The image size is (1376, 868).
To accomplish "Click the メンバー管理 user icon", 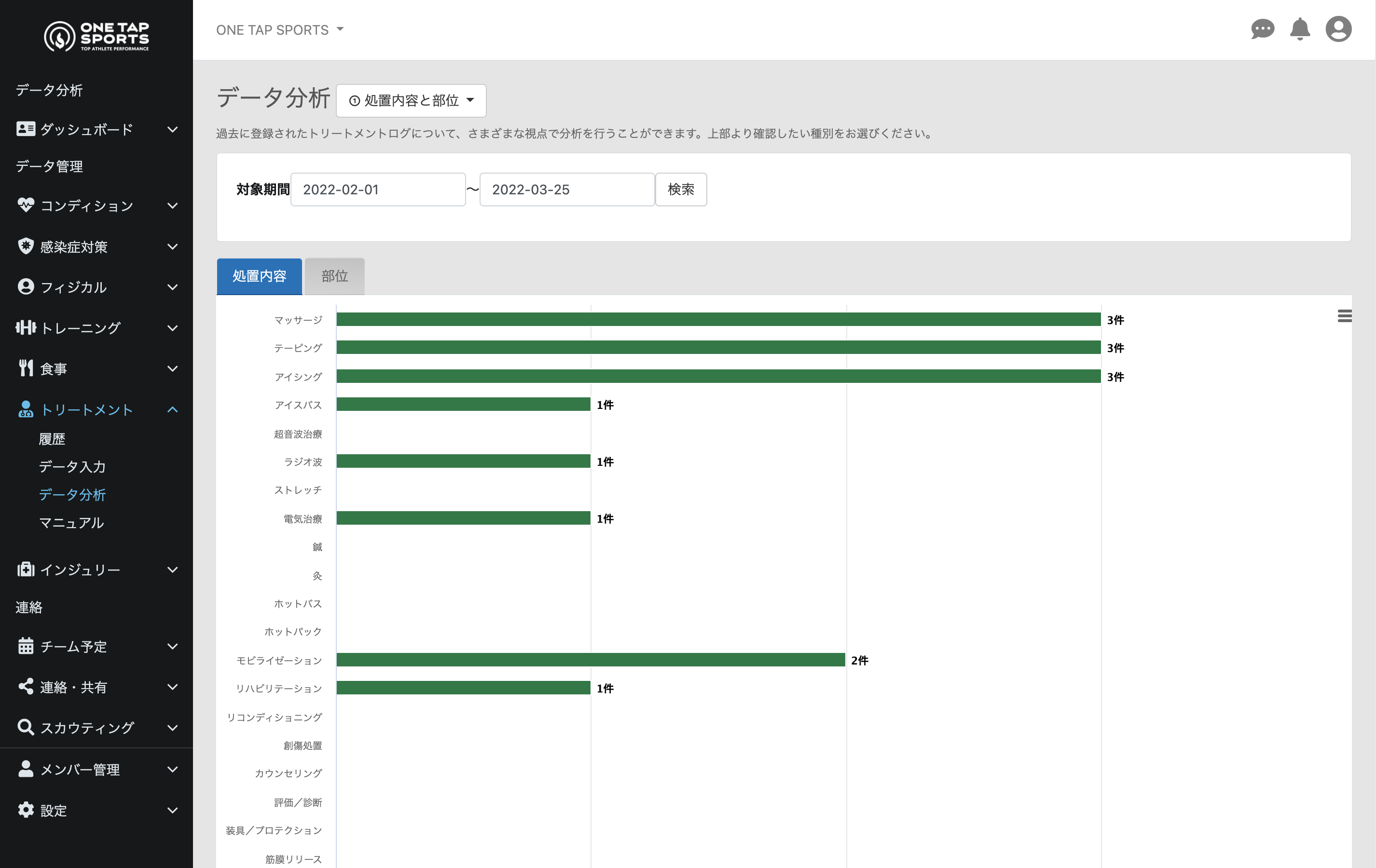I will [26, 769].
